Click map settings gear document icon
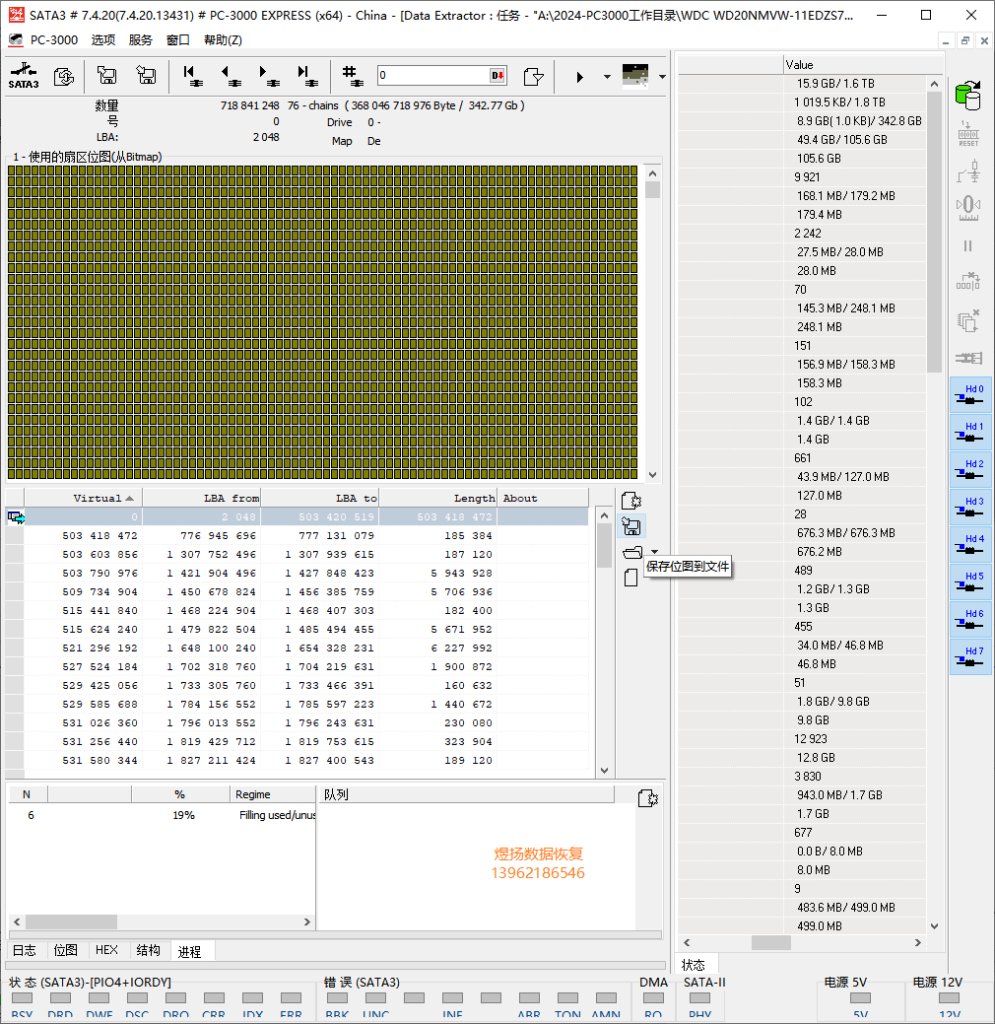Viewport: 995px width, 1024px height. click(631, 500)
